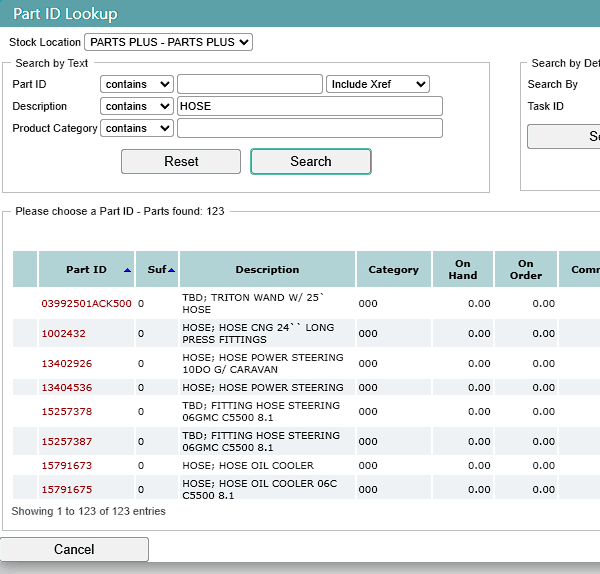Sort by the On Hand column header
The width and height of the screenshot is (600, 574).
point(463,269)
